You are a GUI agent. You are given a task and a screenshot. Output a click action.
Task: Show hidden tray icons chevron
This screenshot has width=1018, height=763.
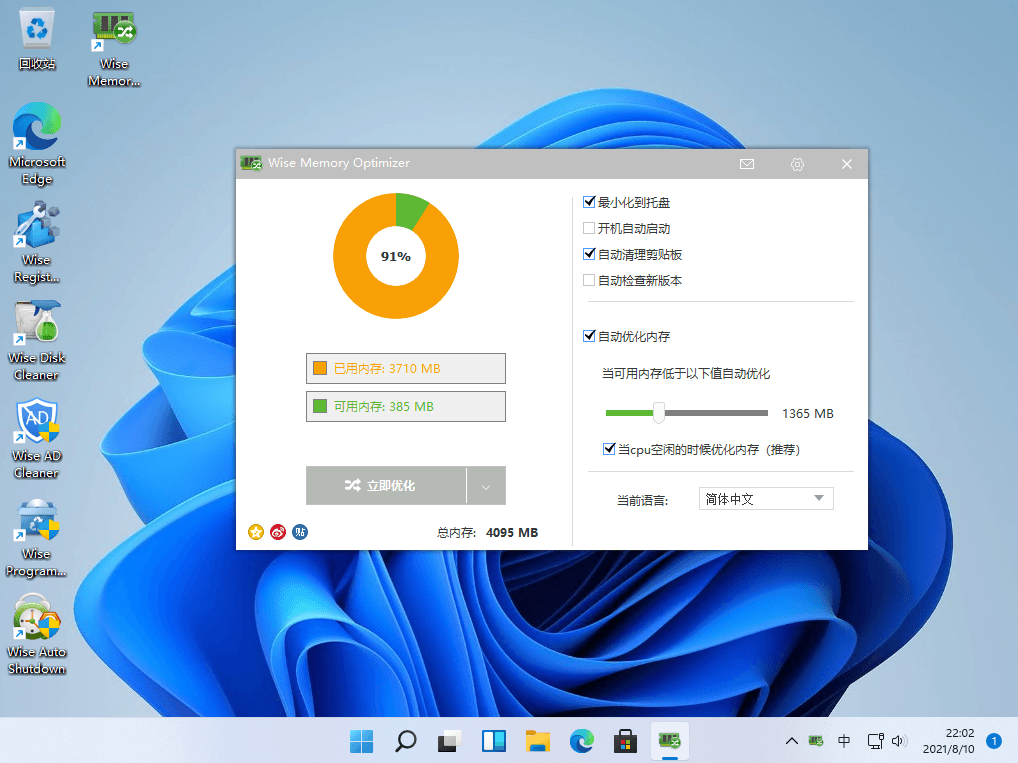click(x=791, y=741)
